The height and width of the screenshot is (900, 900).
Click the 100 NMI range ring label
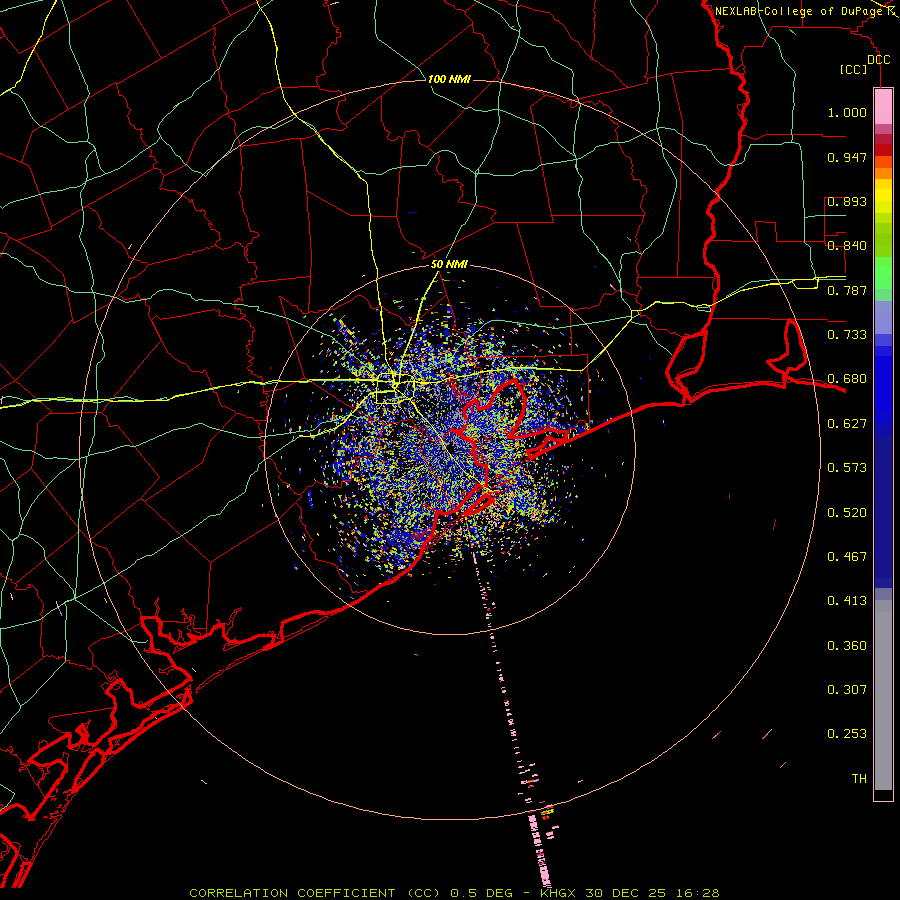point(449,79)
